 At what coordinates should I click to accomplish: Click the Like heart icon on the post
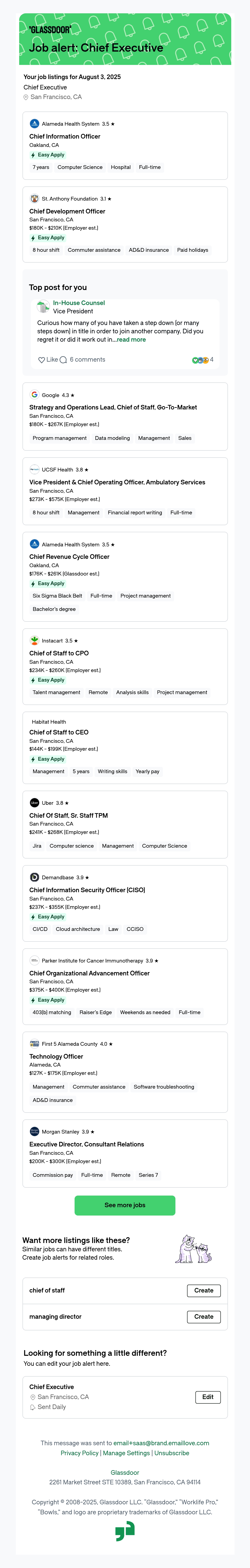(x=41, y=360)
